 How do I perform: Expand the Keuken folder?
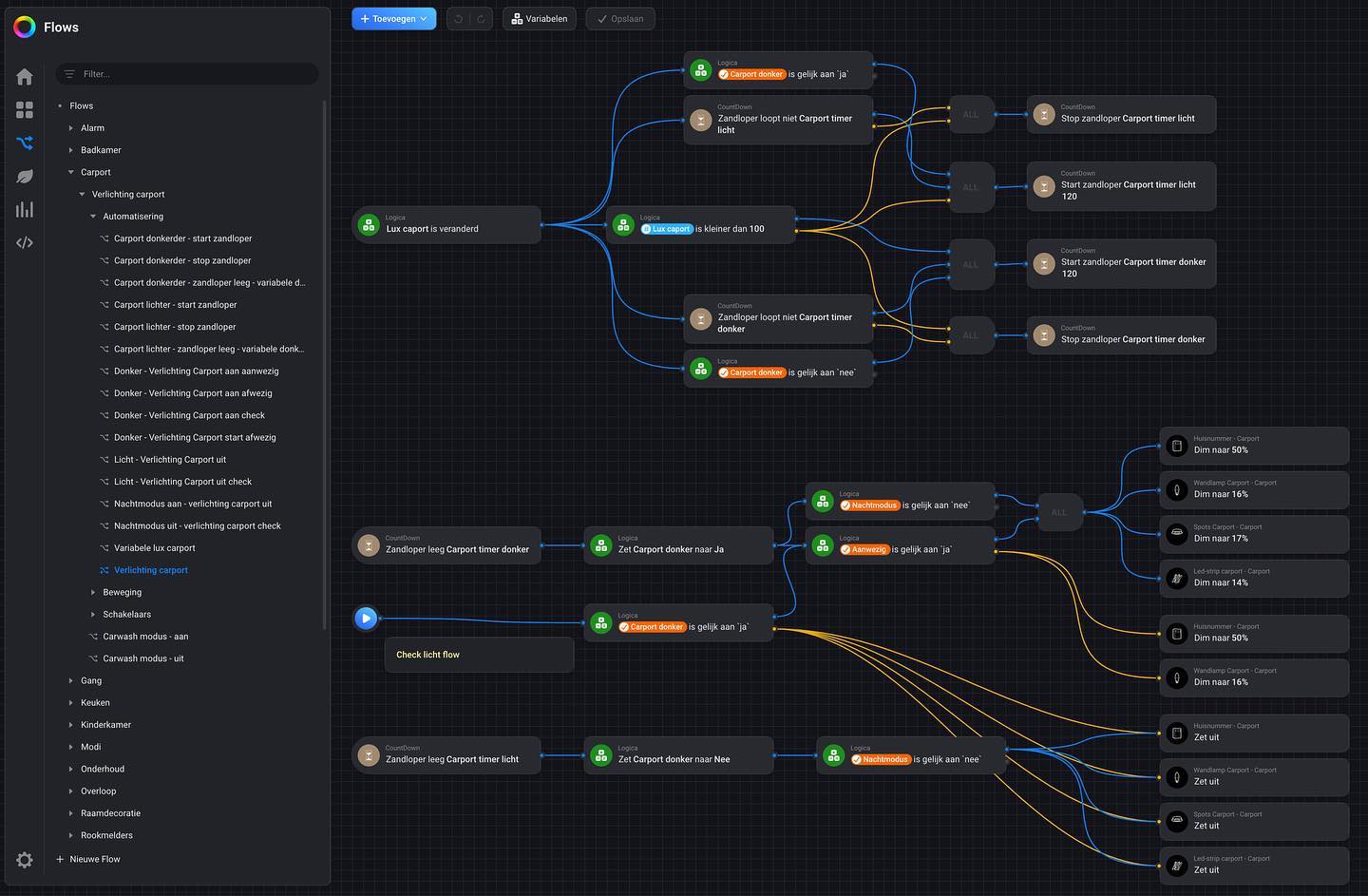[70, 703]
